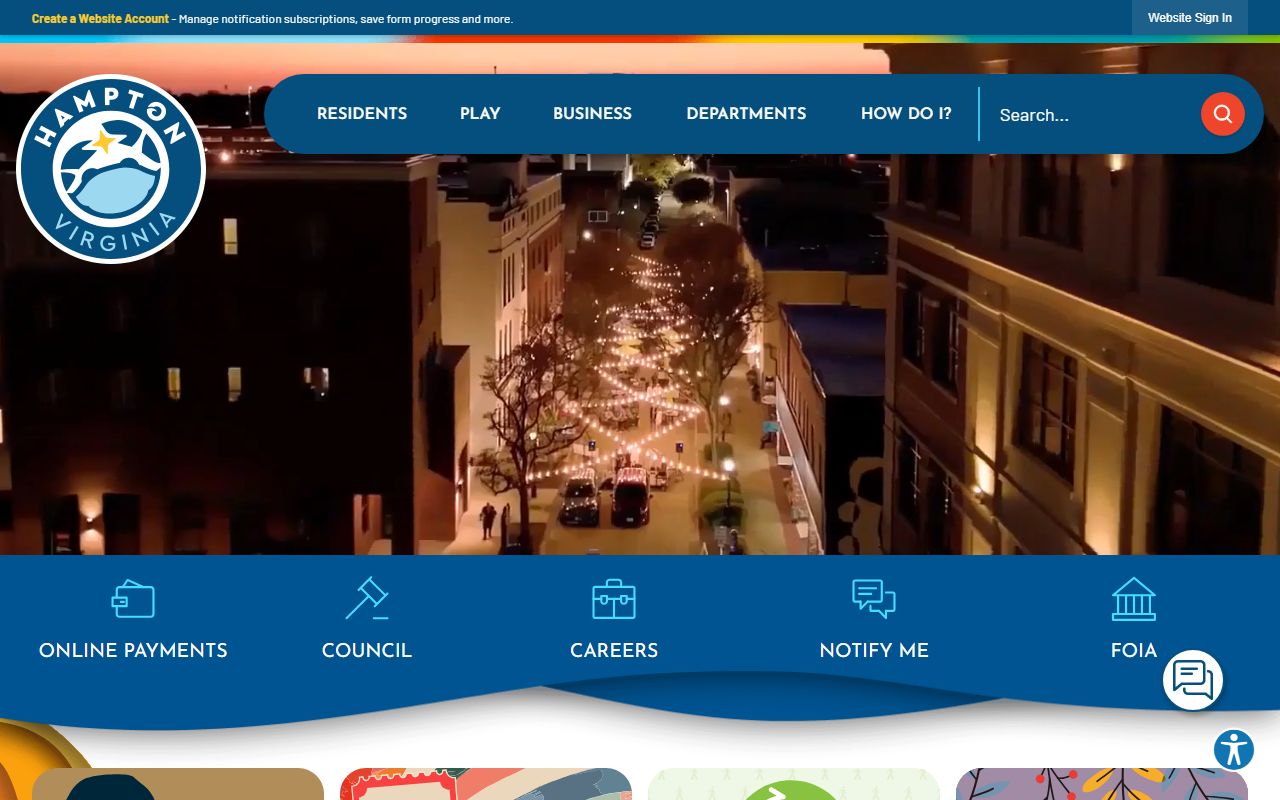
Task: Click the orange search magnifier button
Action: 1222,114
